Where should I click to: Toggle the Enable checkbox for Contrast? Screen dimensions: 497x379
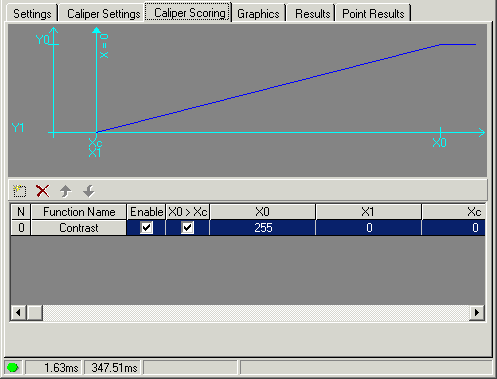click(x=146, y=228)
